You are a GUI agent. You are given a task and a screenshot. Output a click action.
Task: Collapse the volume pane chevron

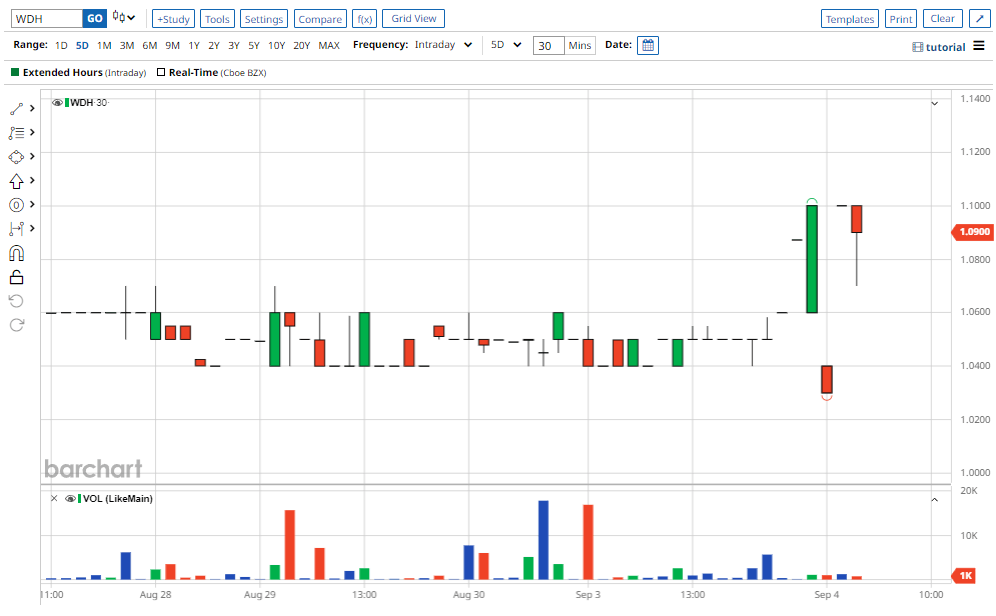(x=934, y=500)
